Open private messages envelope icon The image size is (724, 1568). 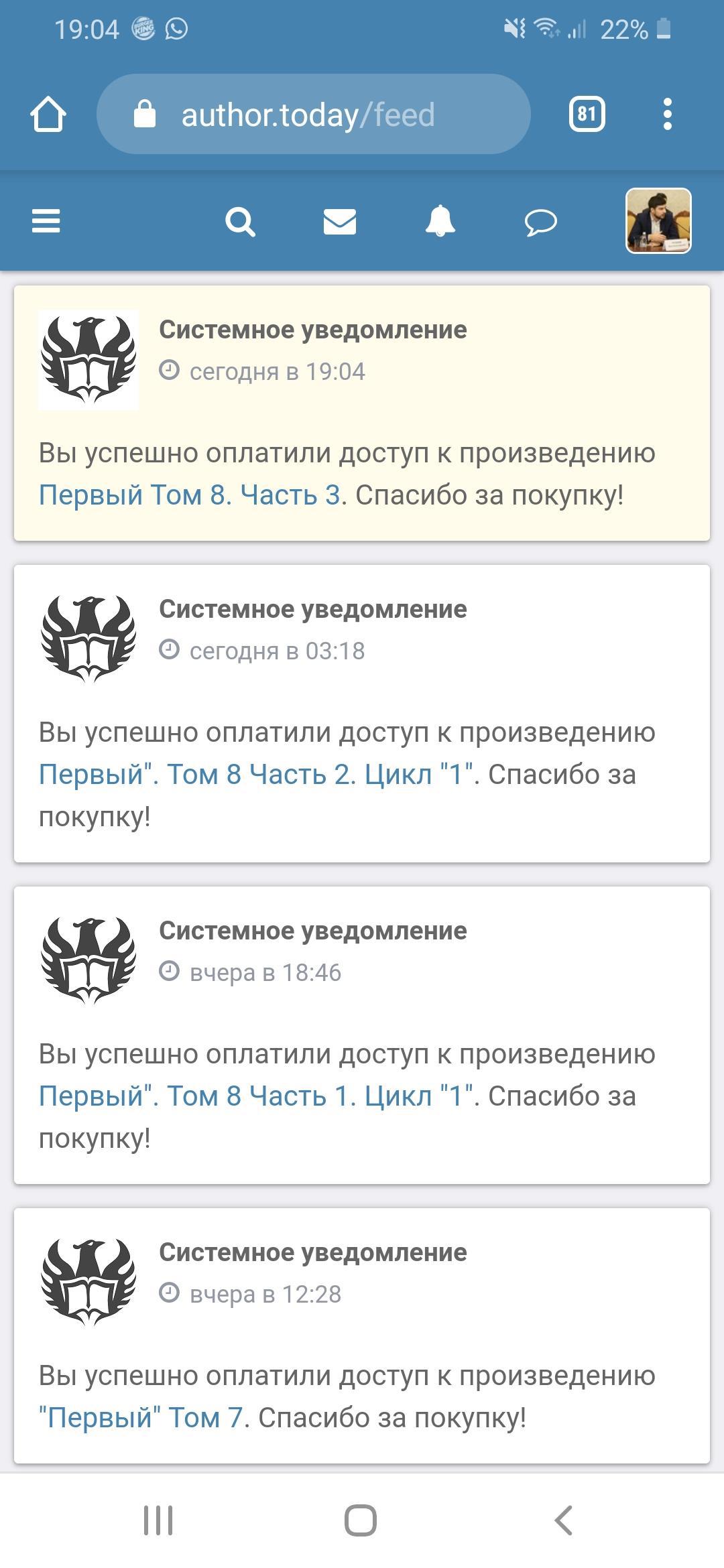(x=340, y=221)
